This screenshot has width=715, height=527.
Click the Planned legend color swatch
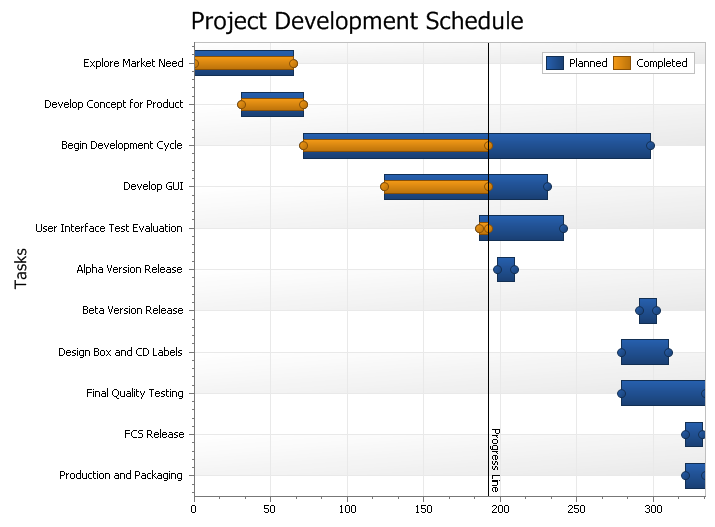pyautogui.click(x=555, y=63)
